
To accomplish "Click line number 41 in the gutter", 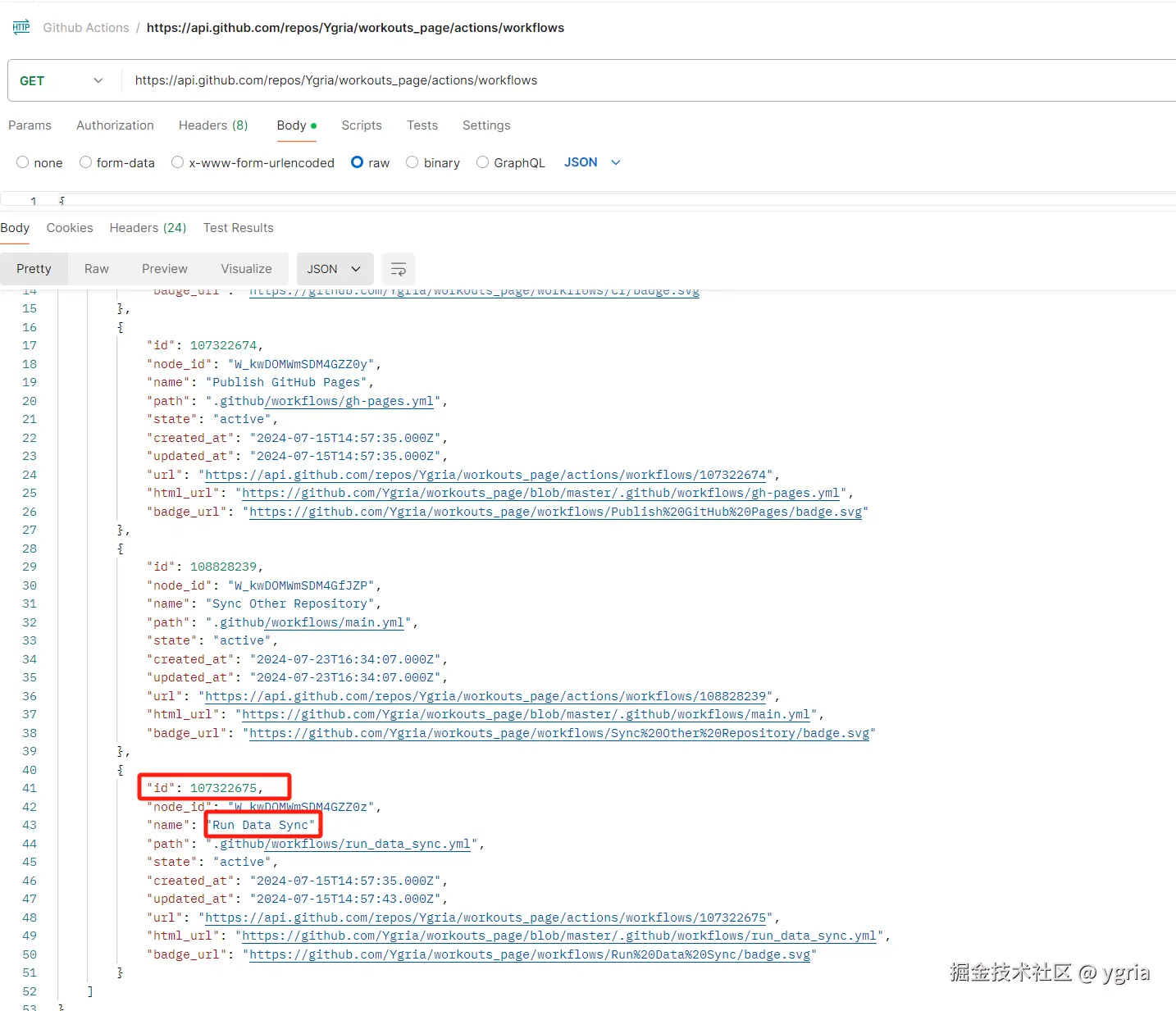I will tap(30, 788).
